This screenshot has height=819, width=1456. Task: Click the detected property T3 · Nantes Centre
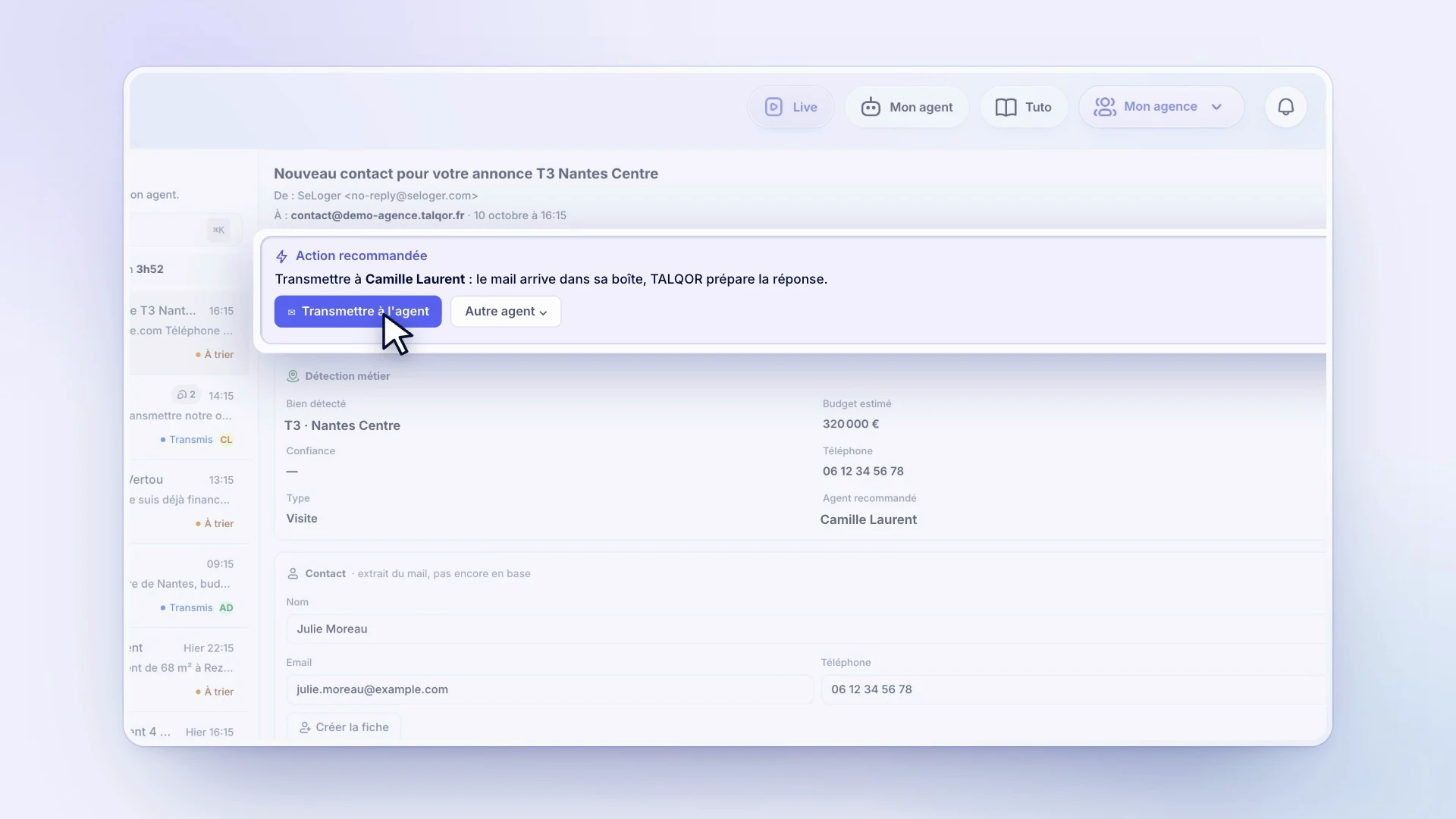pyautogui.click(x=343, y=426)
